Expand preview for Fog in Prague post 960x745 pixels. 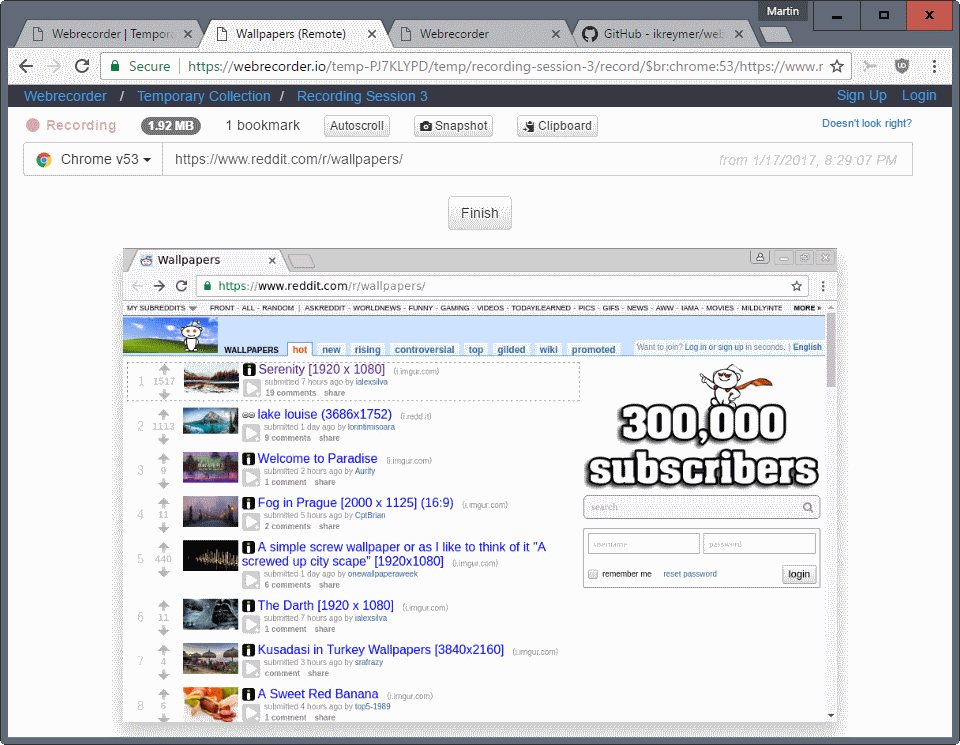251,521
